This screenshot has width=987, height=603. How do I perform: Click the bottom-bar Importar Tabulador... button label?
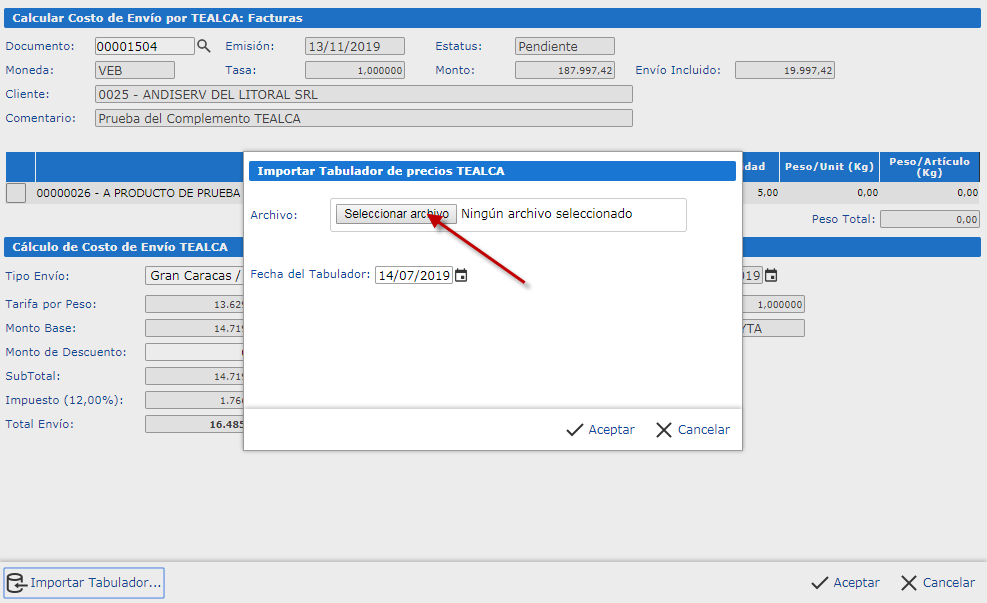tap(96, 583)
